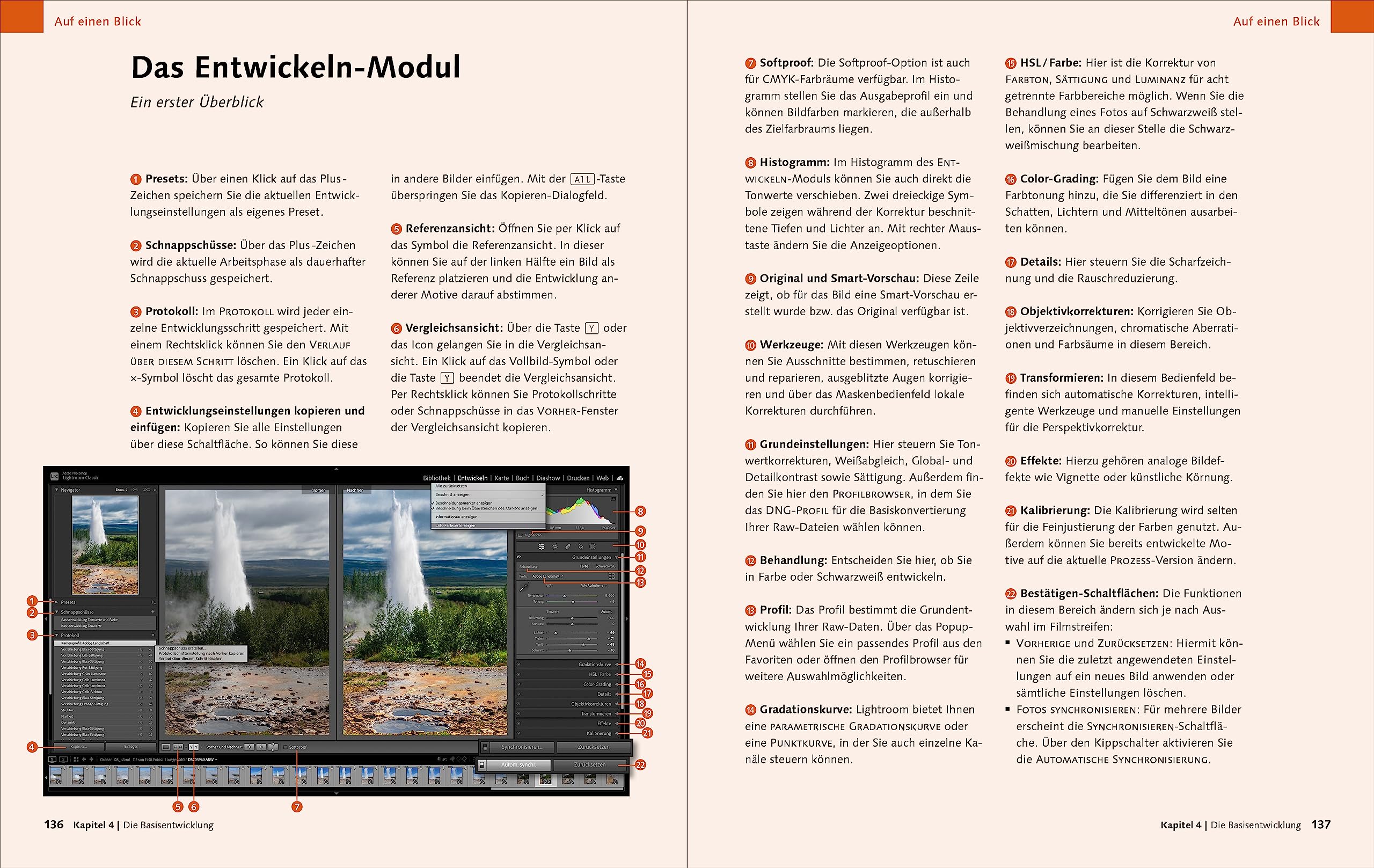Collapse the Navigator panel
The height and width of the screenshot is (868, 1374).
pyautogui.click(x=57, y=490)
